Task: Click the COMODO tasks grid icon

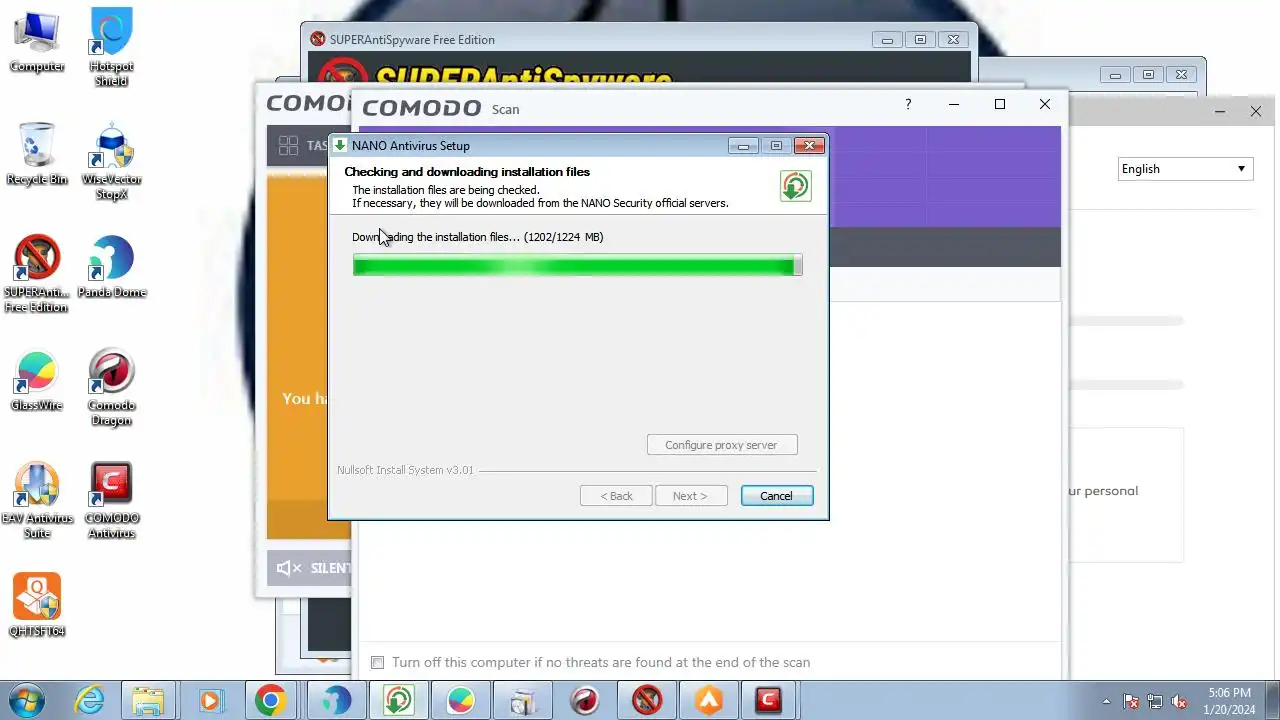Action: point(289,146)
